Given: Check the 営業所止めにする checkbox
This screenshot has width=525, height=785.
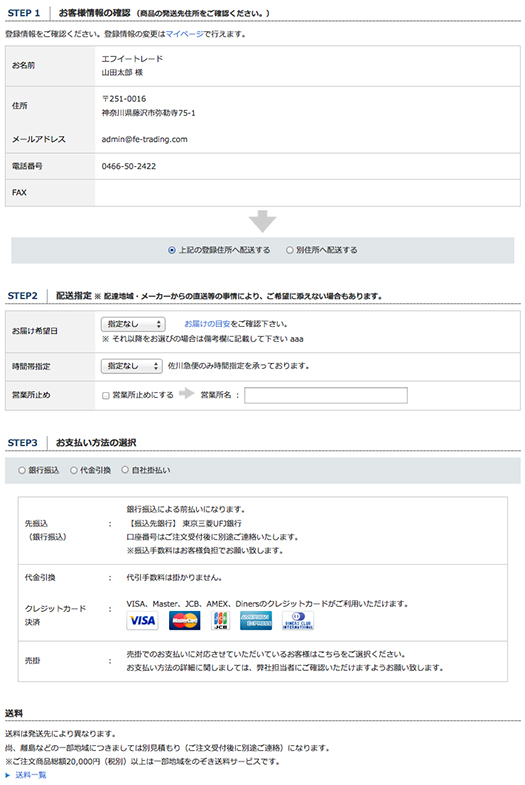Looking at the screenshot, I should 106,396.
